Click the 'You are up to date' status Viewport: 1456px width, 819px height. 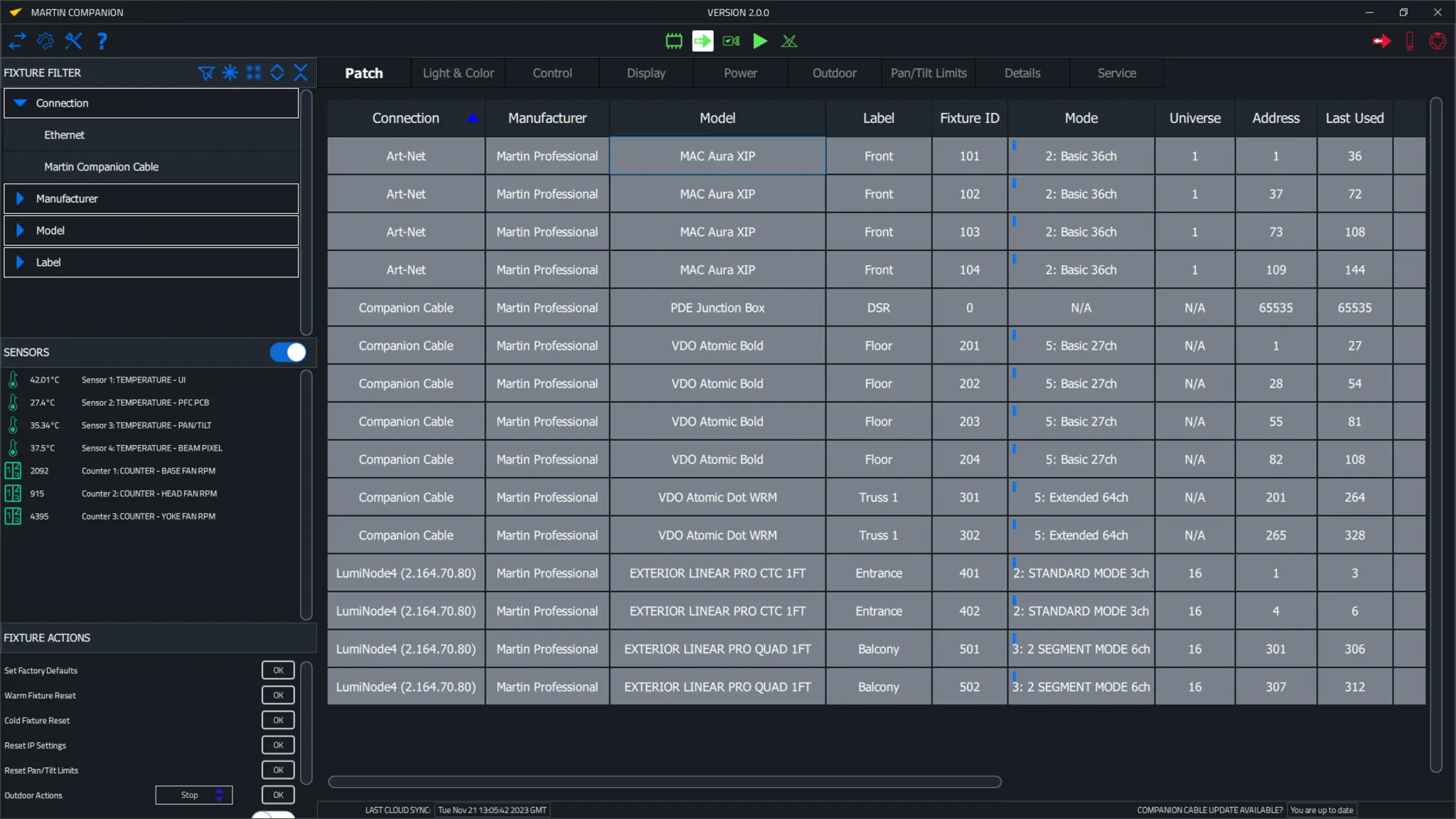[x=1322, y=810]
